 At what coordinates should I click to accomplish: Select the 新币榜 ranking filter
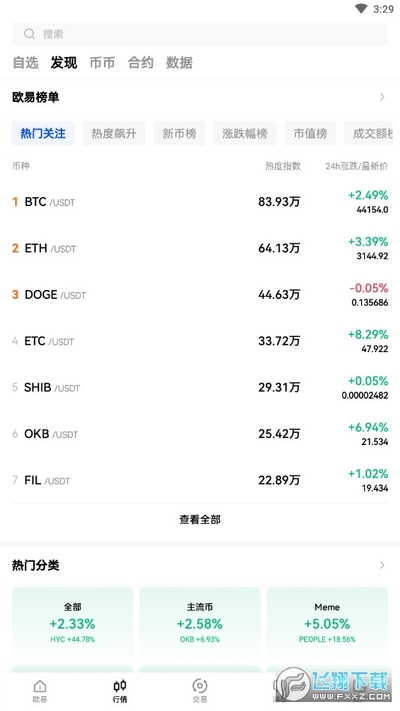pyautogui.click(x=179, y=133)
